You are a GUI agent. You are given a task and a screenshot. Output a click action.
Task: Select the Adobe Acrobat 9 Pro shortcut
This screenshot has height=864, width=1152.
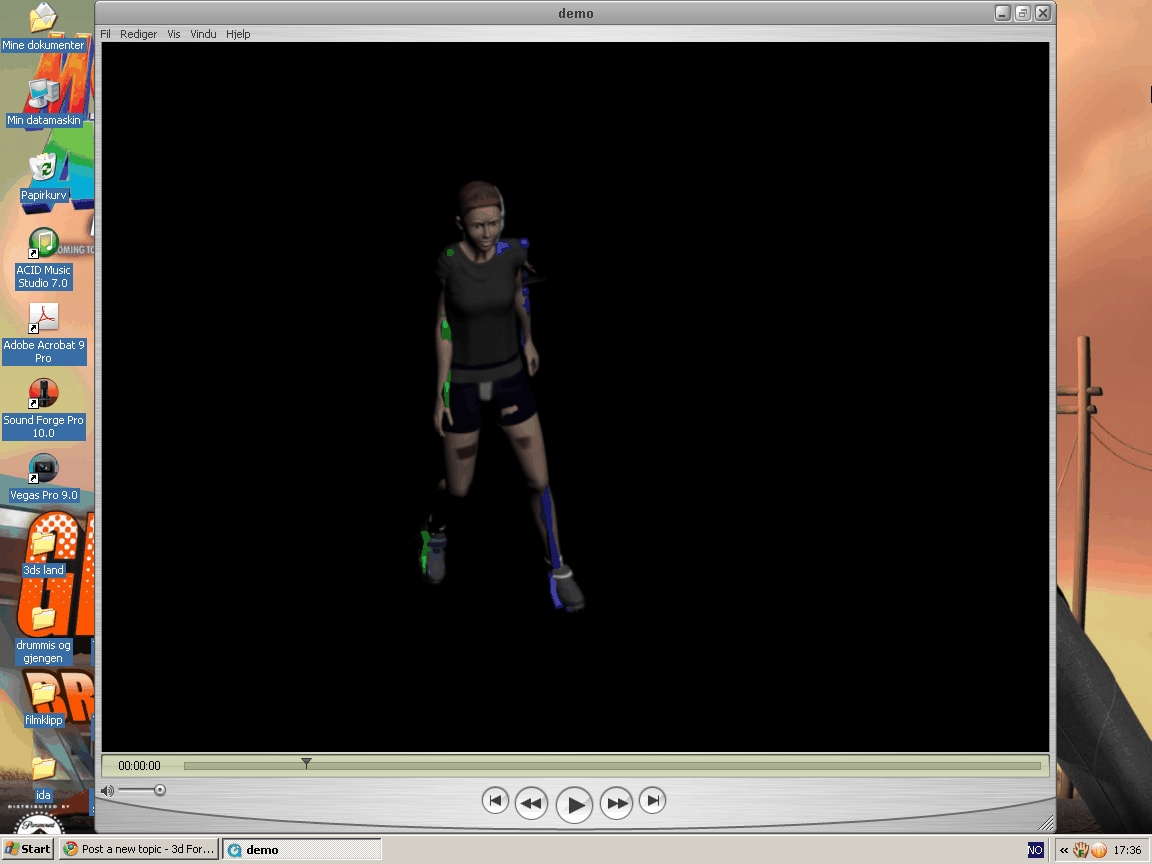tap(43, 334)
